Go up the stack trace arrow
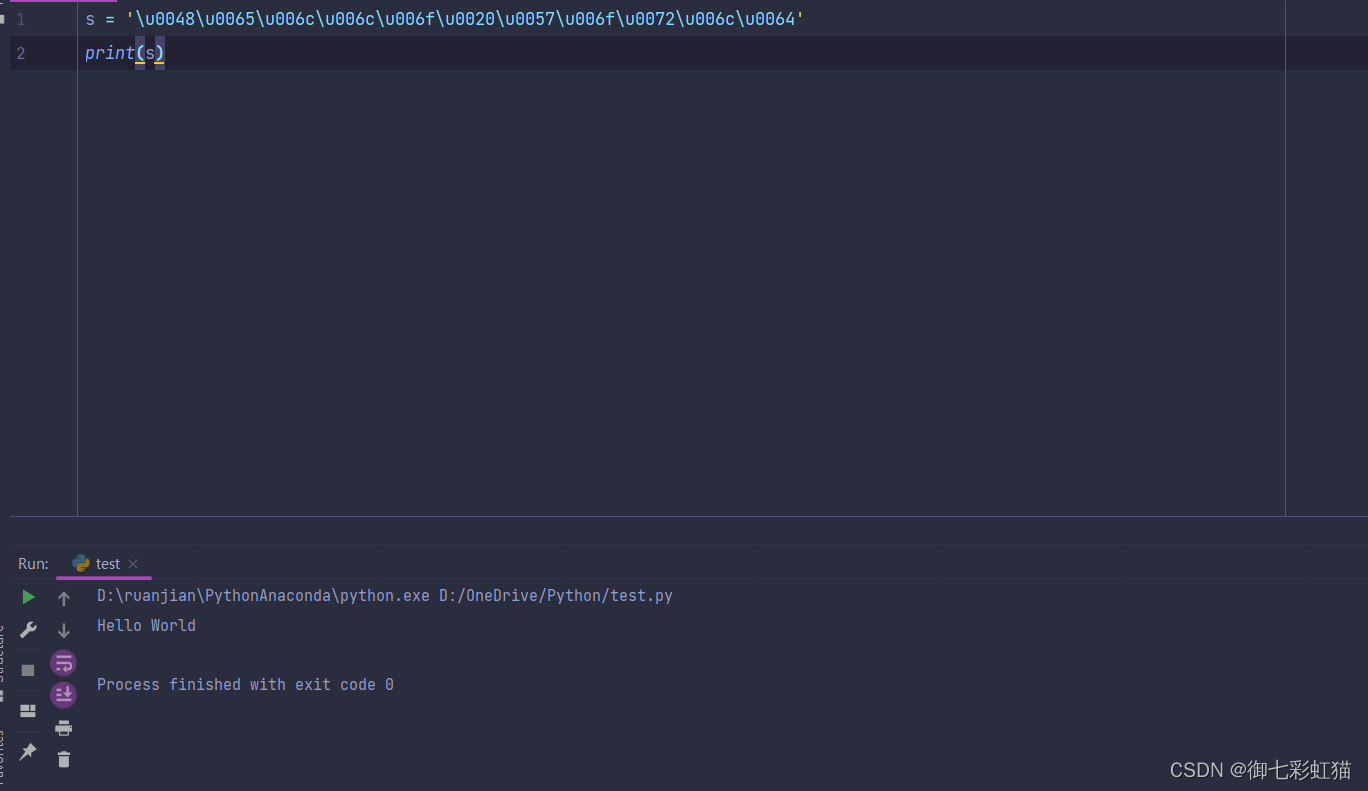The image size is (1368, 791). [x=64, y=599]
